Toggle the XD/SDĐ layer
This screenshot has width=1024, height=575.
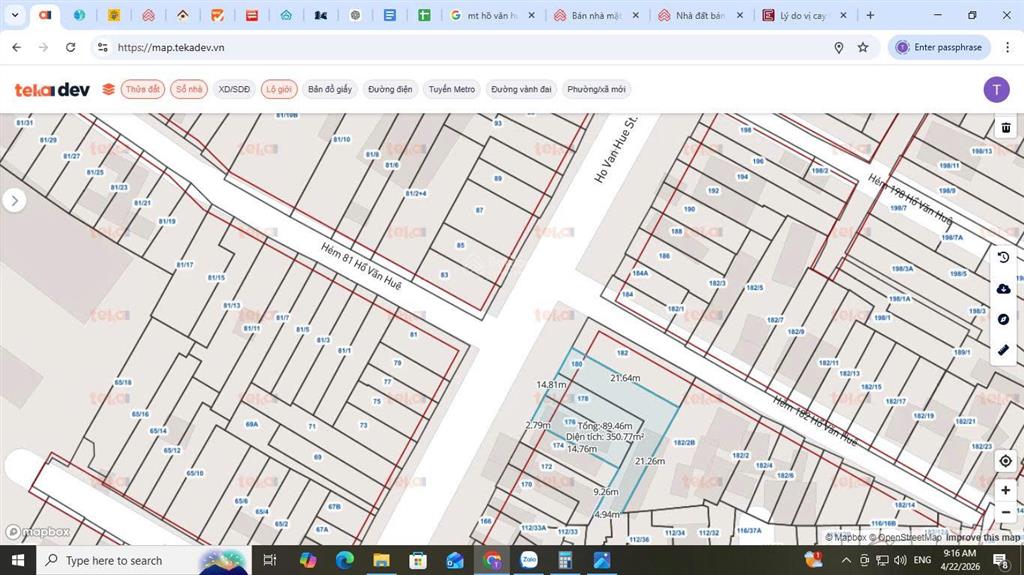[x=234, y=89]
